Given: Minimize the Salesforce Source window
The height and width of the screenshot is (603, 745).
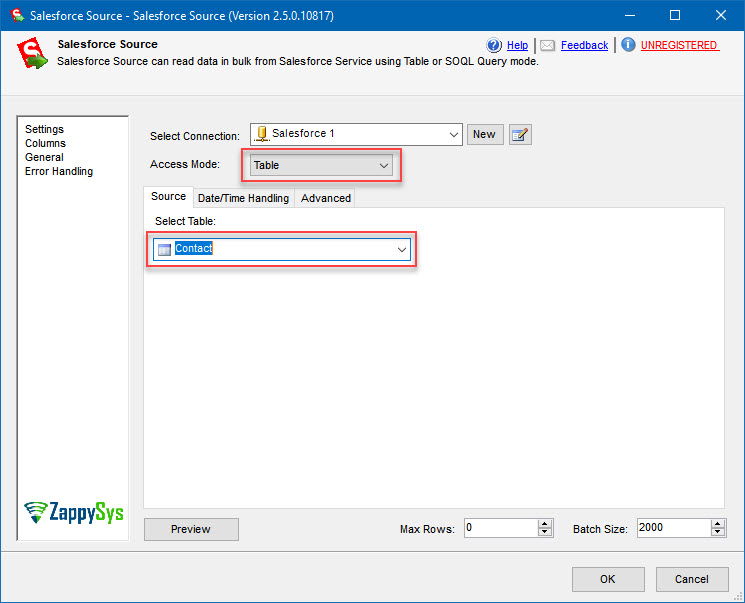Looking at the screenshot, I should pos(630,15).
